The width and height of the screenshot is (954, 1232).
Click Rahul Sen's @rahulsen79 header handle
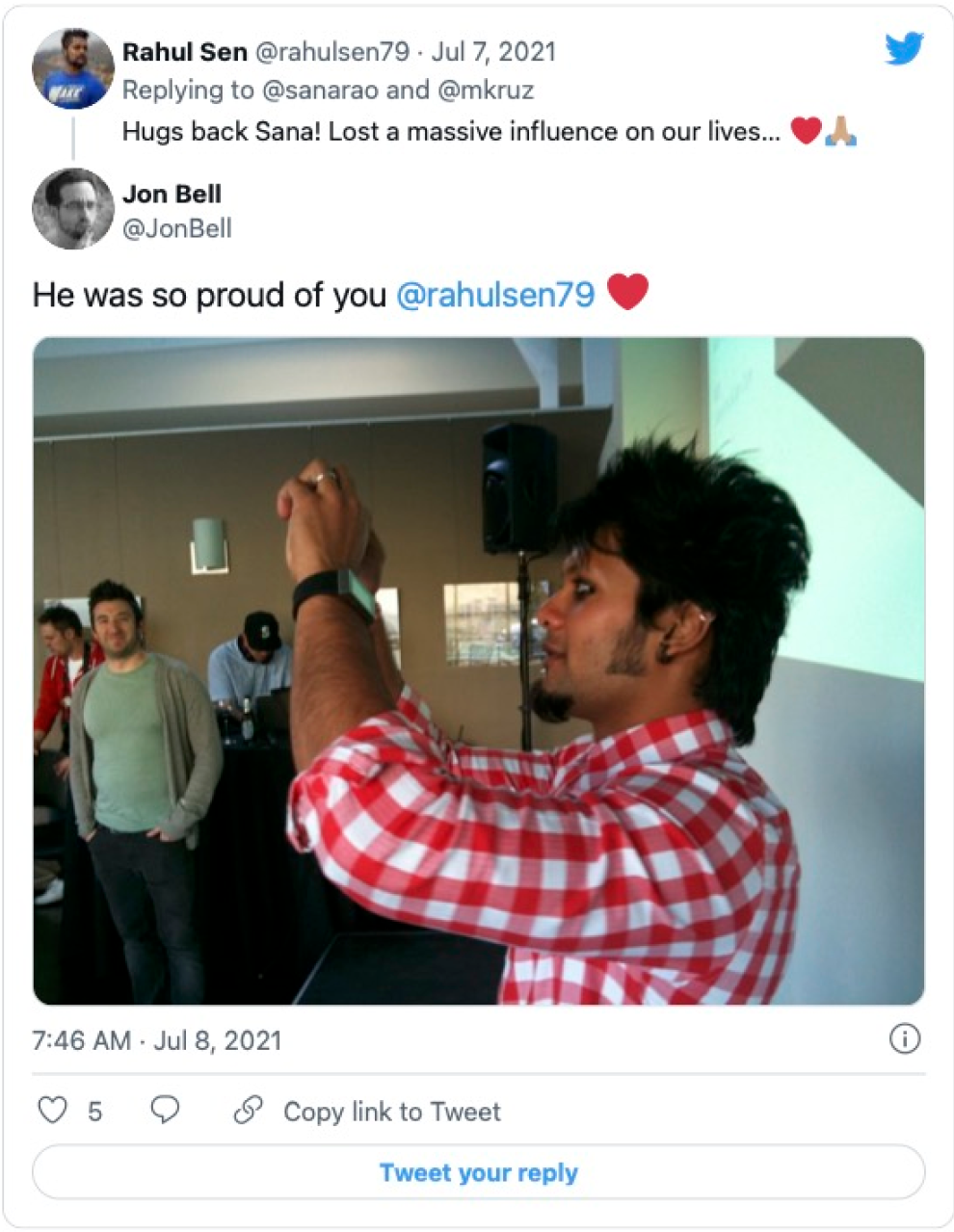tap(332, 52)
